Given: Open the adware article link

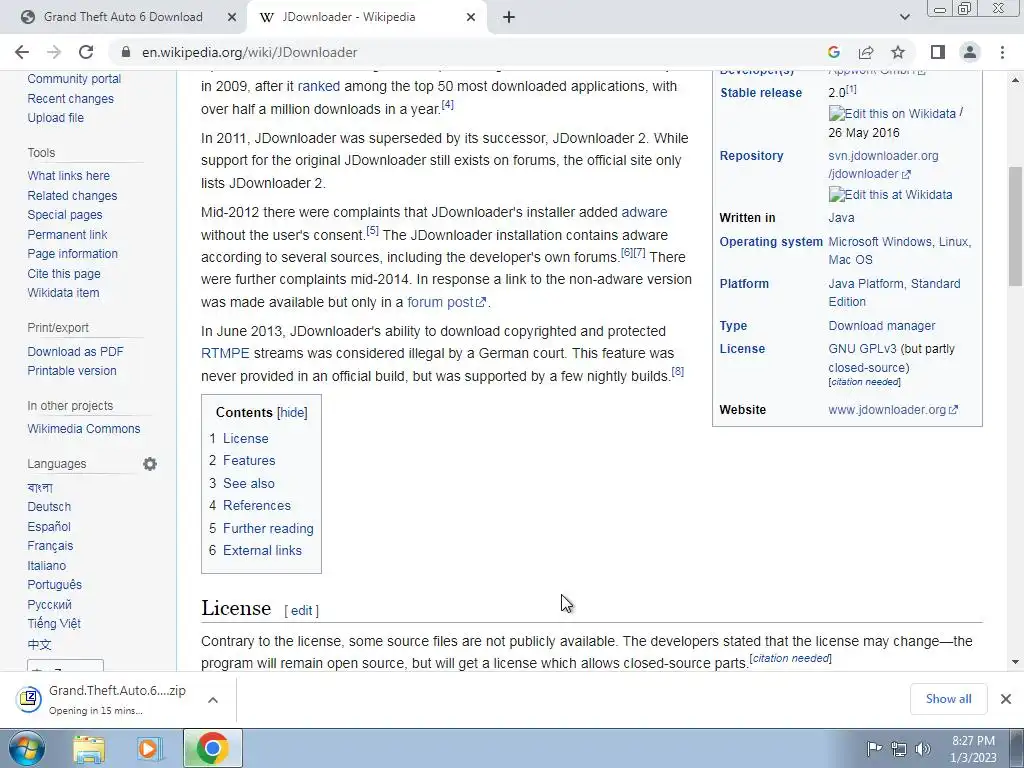Looking at the screenshot, I should tap(644, 212).
